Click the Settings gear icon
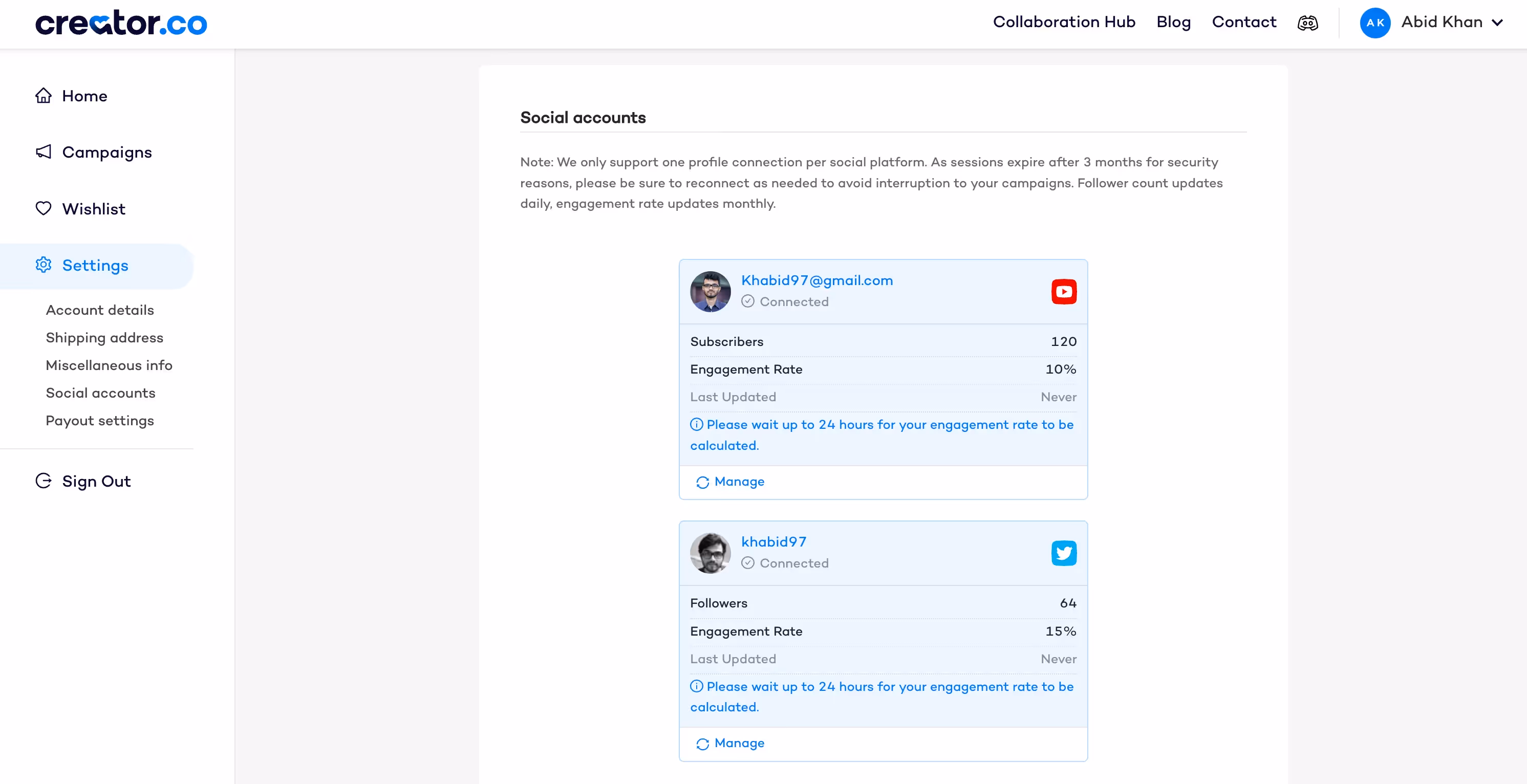Image resolution: width=1527 pixels, height=784 pixels. [x=44, y=265]
